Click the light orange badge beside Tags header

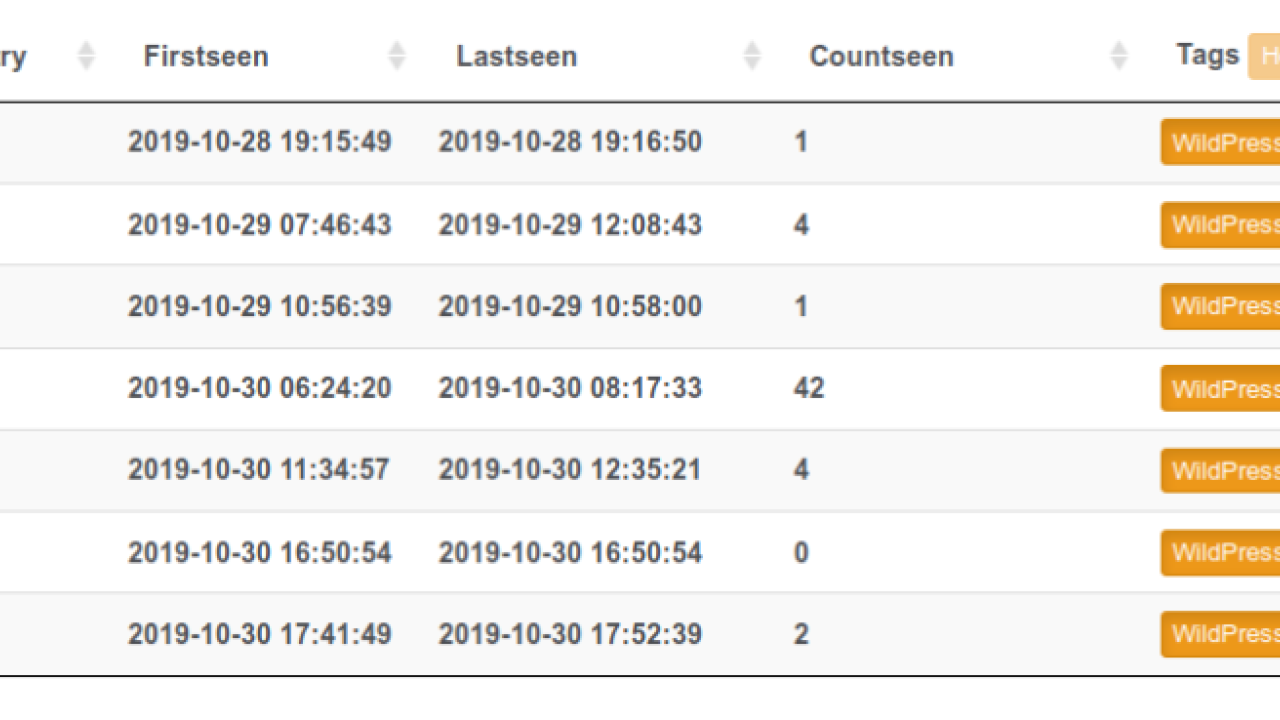pyautogui.click(x=1265, y=57)
